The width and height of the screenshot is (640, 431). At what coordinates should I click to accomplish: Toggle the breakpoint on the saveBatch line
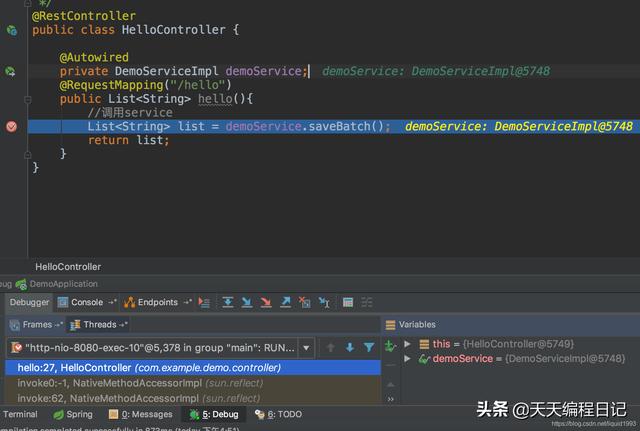11,127
